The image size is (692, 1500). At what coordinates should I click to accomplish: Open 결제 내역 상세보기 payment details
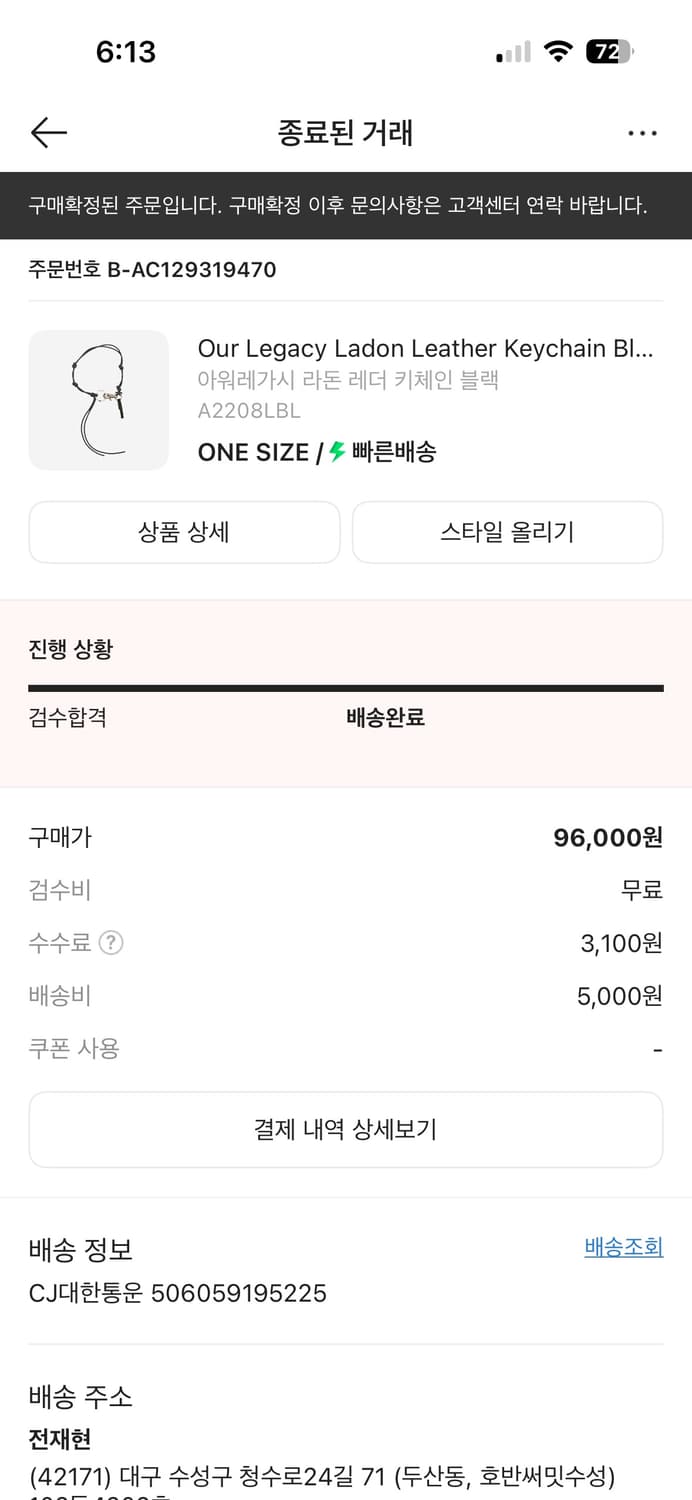point(346,1129)
